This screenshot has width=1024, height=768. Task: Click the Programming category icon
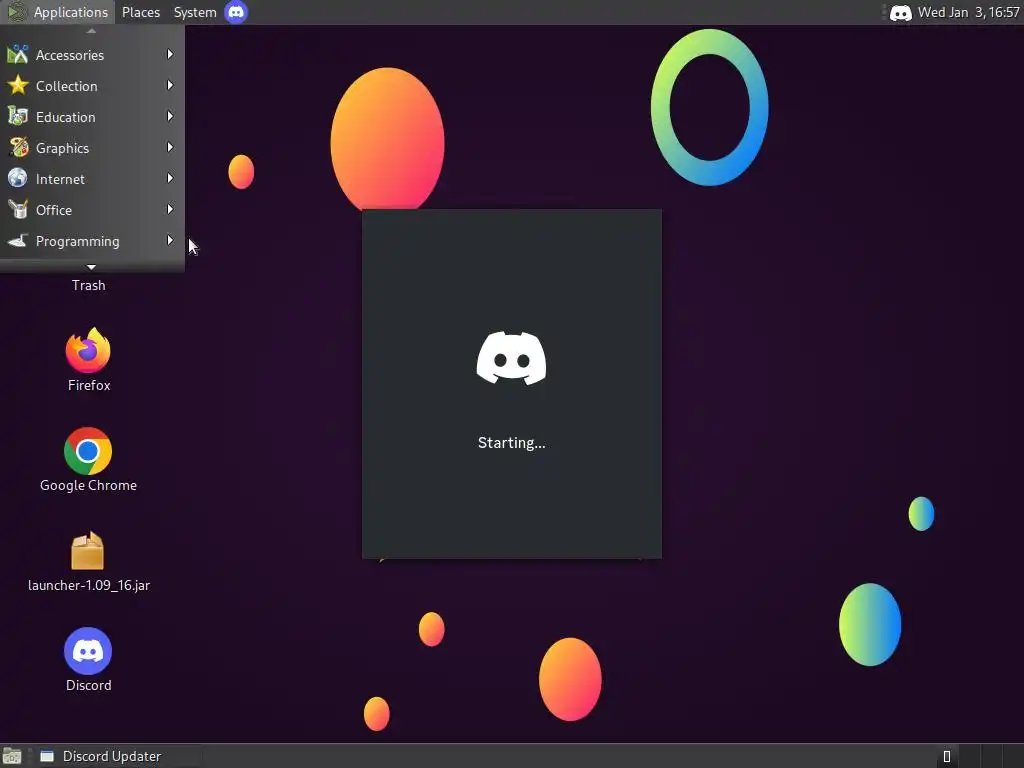(x=18, y=240)
